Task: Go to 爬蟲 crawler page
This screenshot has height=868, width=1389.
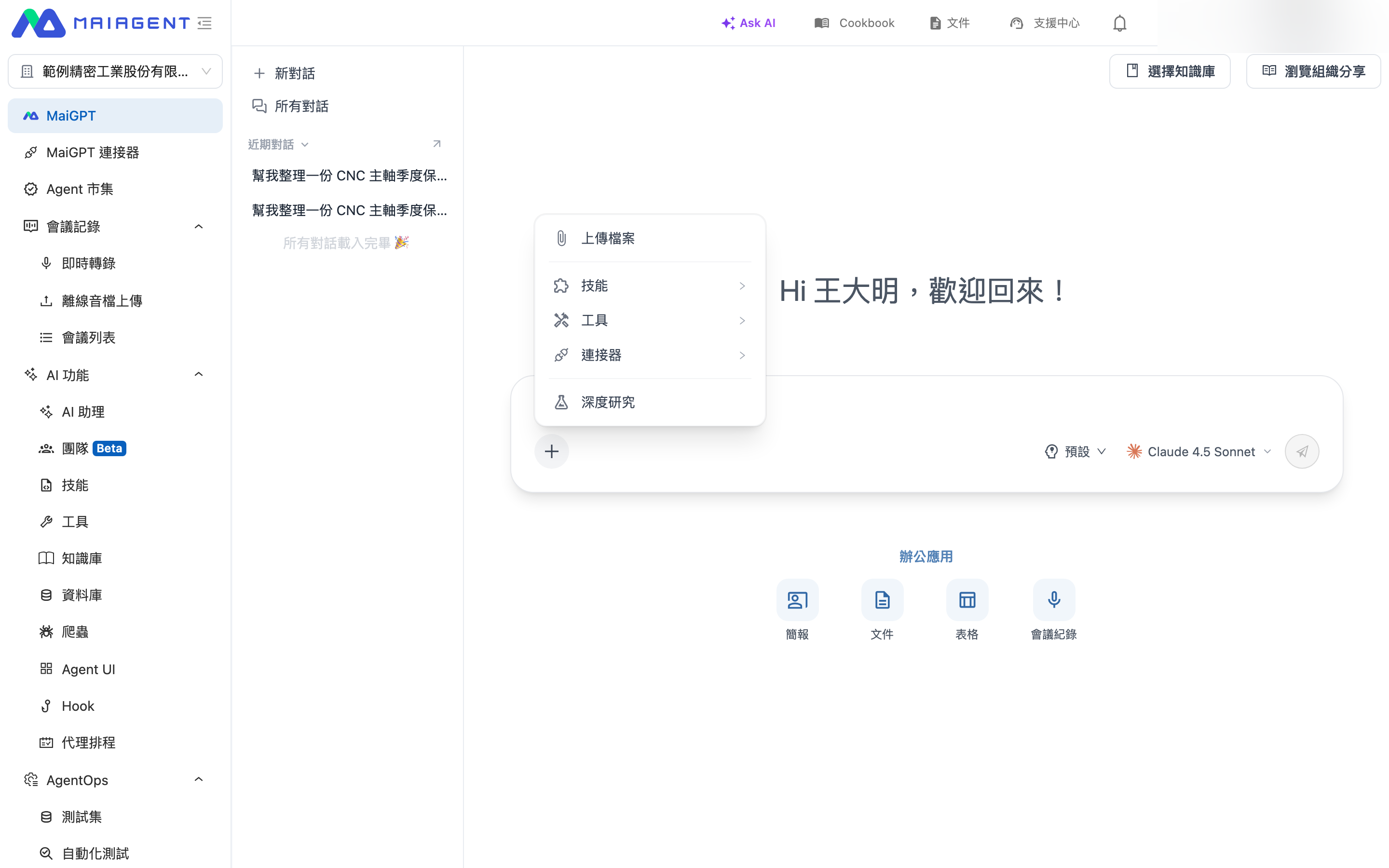Action: coord(115,632)
